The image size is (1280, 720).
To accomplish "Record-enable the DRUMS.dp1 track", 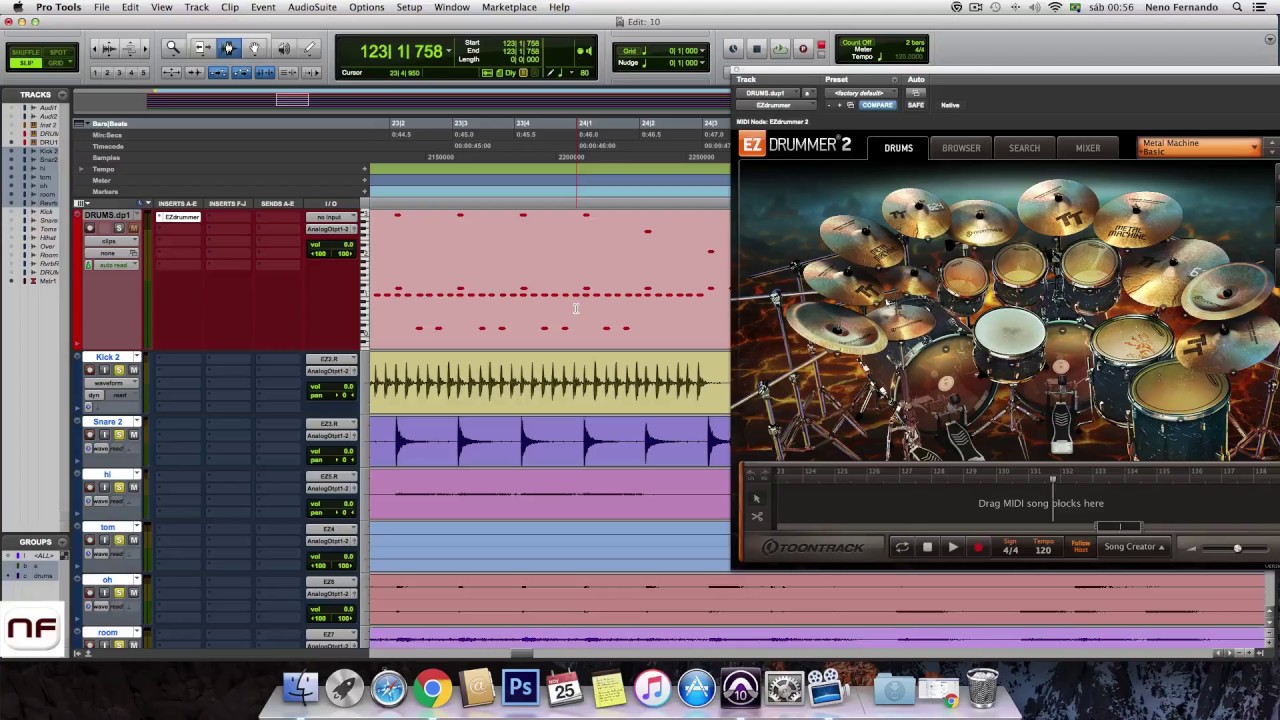I will point(89,228).
